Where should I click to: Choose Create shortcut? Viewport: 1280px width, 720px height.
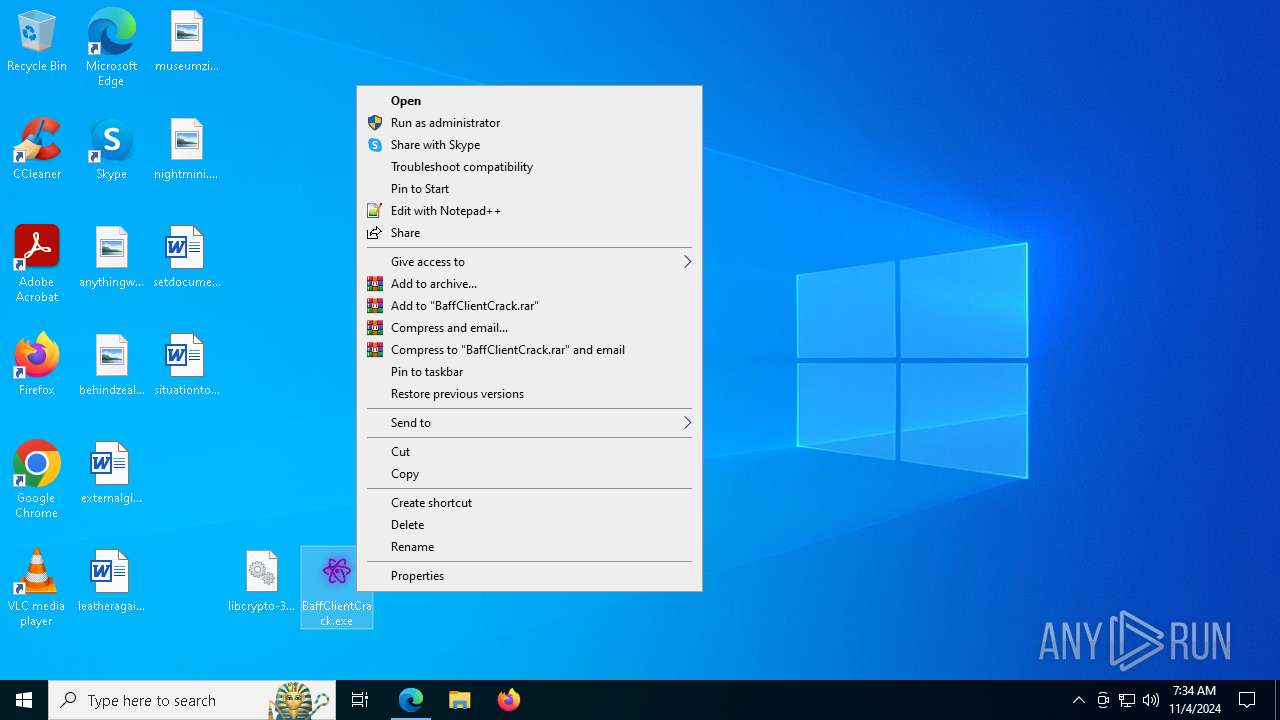click(529, 503)
